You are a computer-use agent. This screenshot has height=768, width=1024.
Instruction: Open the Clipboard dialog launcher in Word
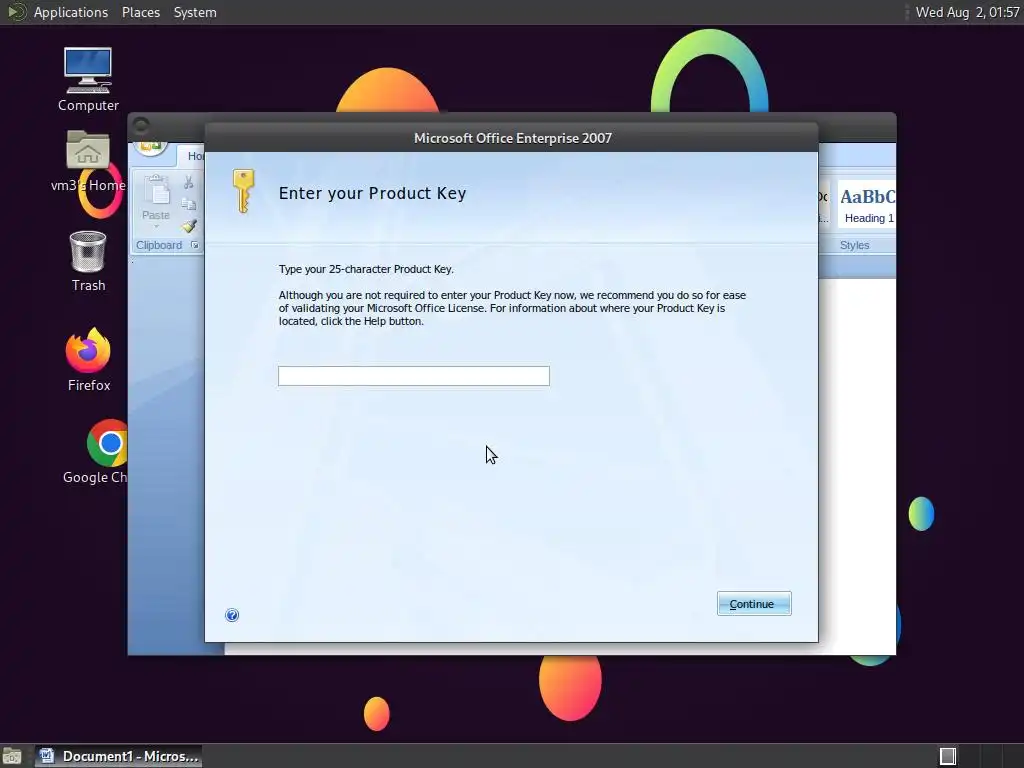pyautogui.click(x=195, y=245)
